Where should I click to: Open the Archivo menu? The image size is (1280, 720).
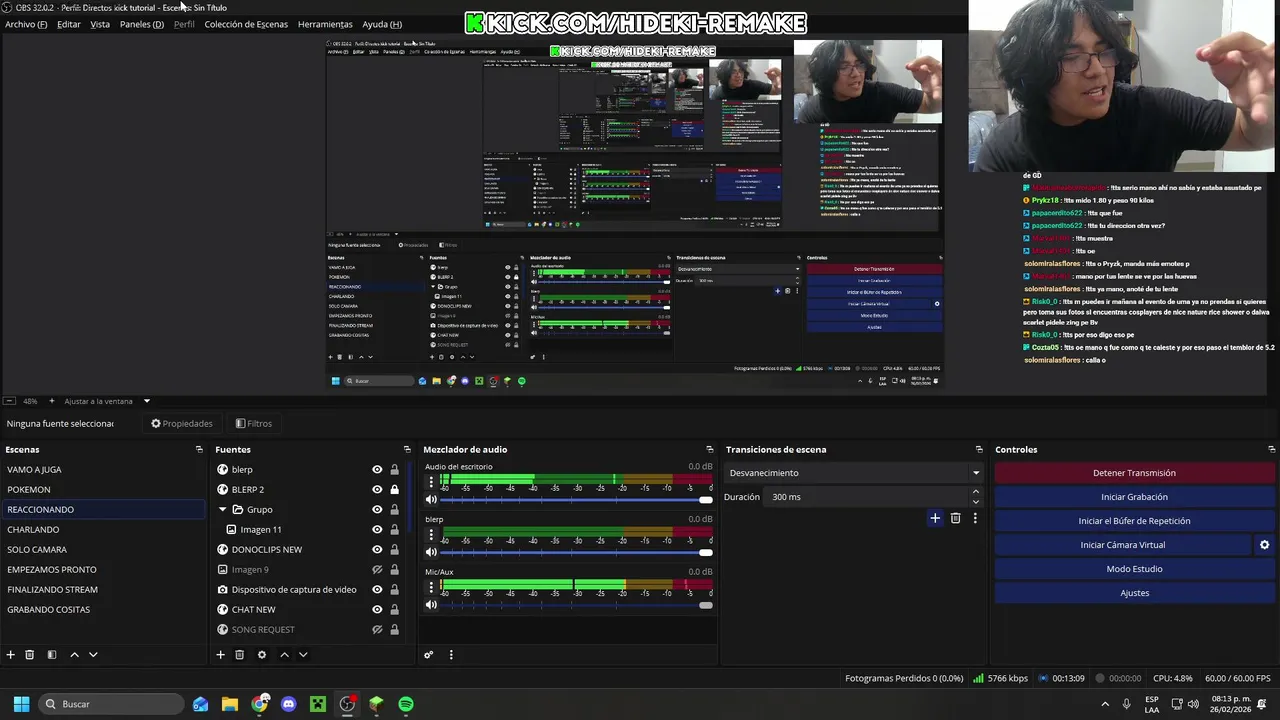(x=26, y=24)
